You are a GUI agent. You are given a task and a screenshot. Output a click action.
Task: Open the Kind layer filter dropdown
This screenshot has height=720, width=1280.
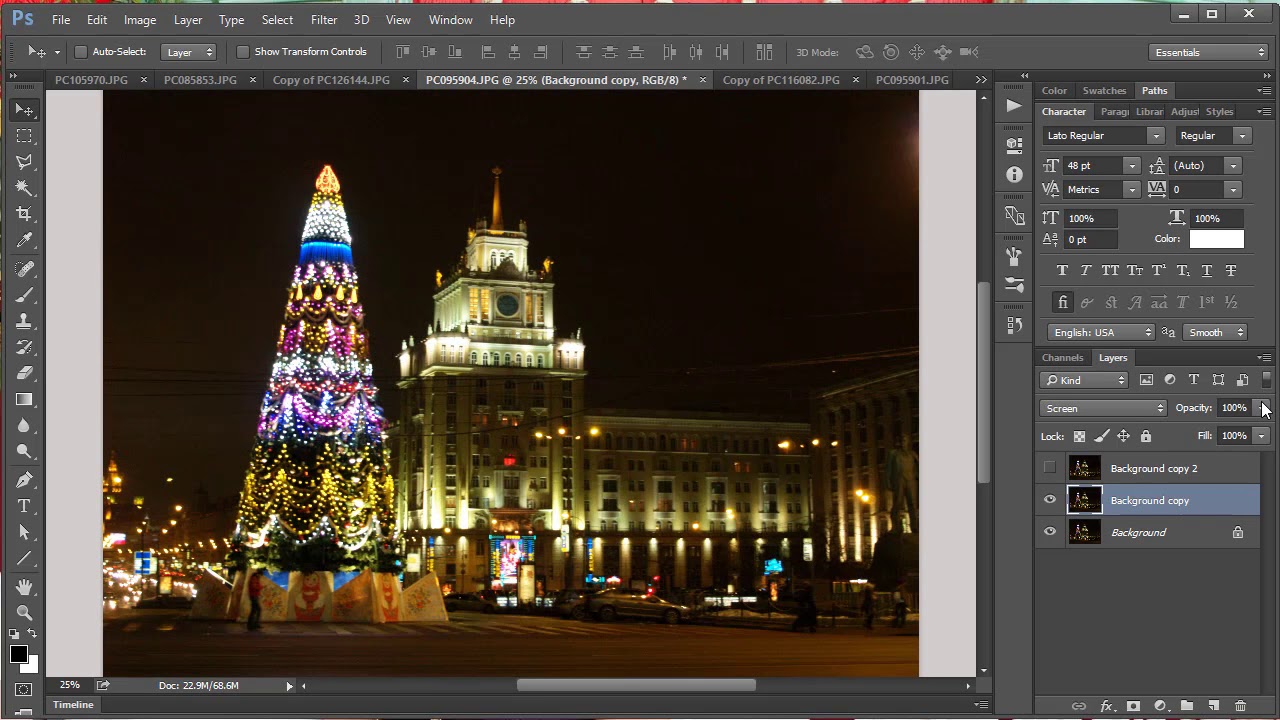coord(1085,380)
